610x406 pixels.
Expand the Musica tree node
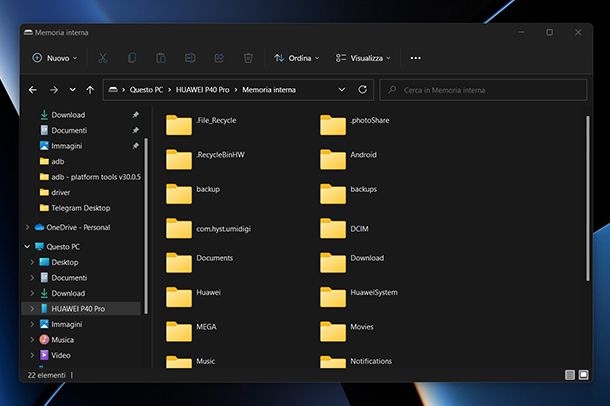tap(32, 340)
